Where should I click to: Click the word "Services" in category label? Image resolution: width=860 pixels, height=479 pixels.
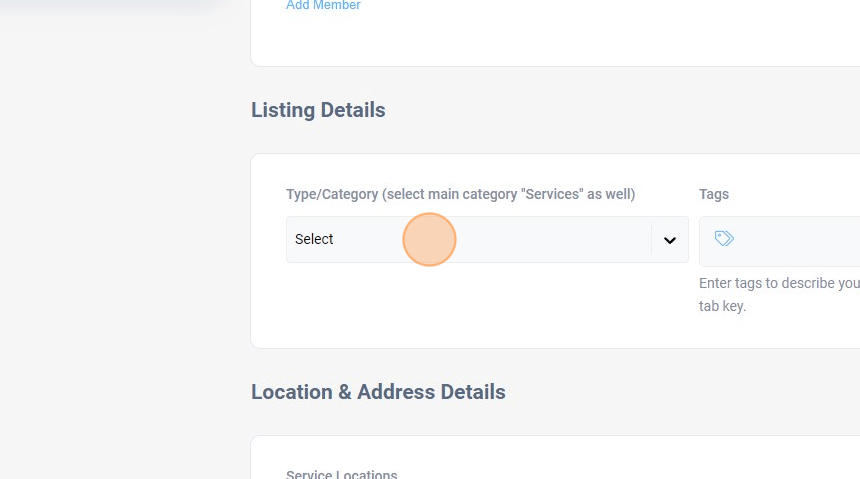tap(552, 194)
